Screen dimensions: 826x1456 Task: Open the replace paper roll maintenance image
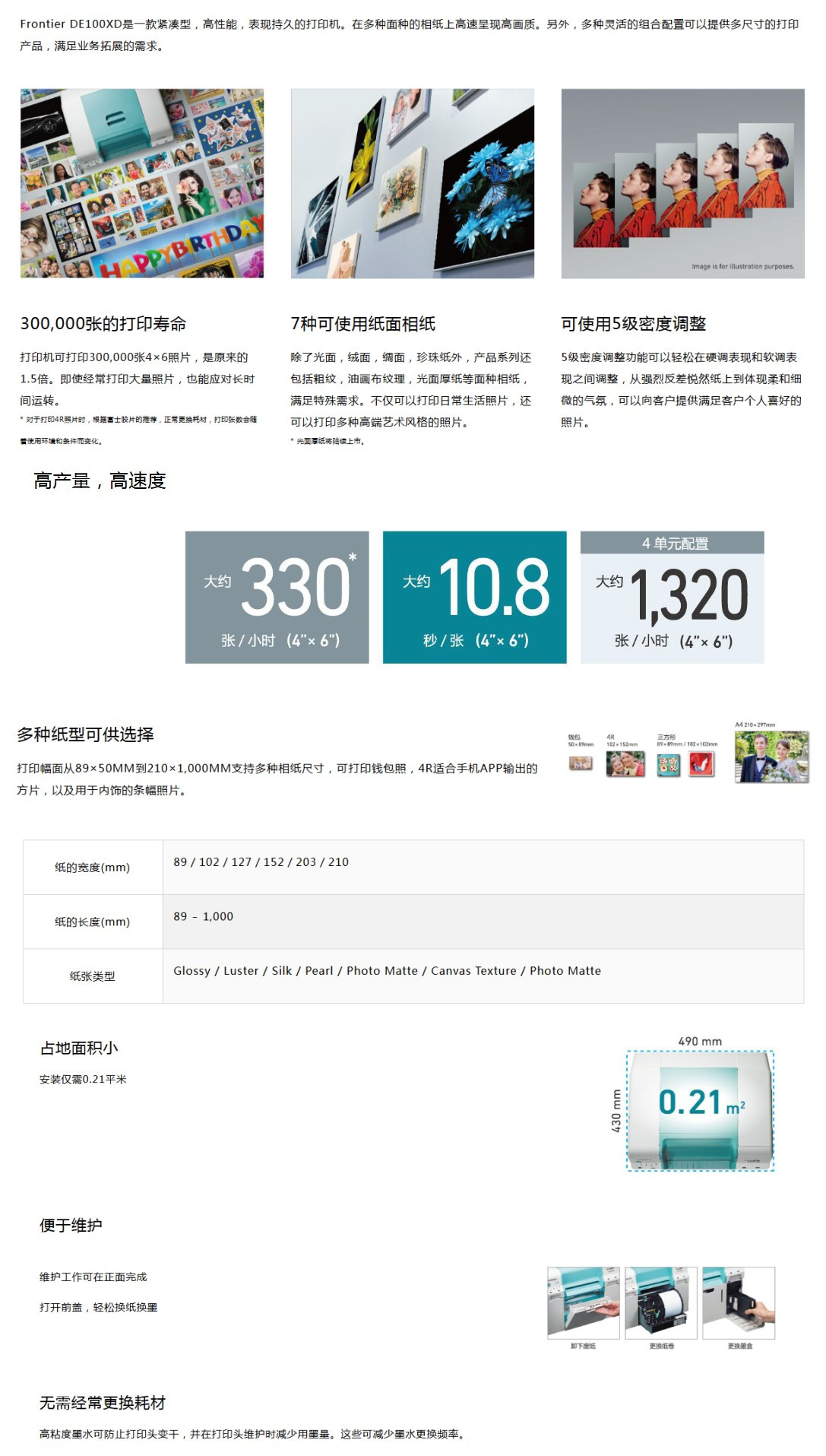pos(661,1302)
